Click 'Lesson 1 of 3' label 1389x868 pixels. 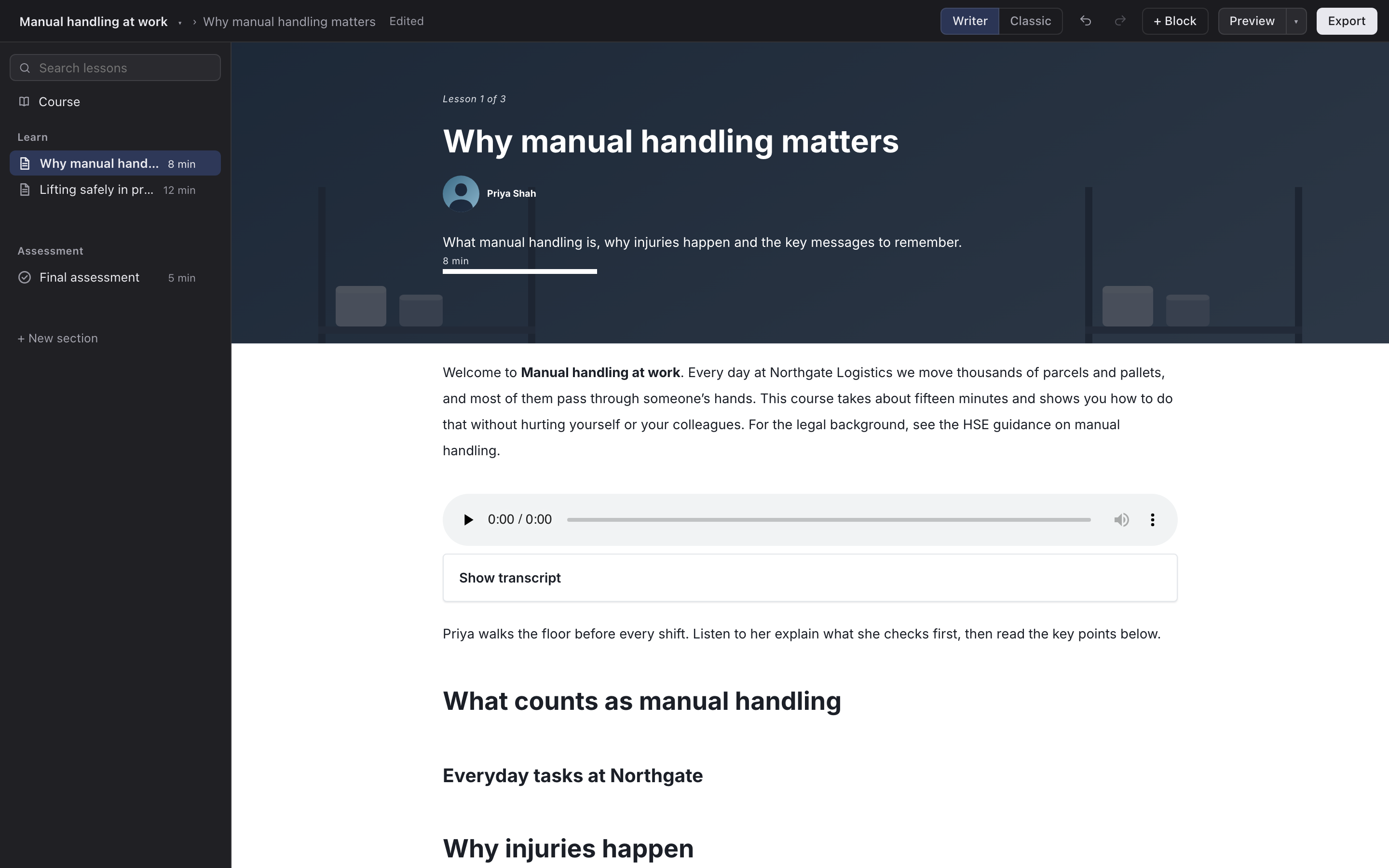pyautogui.click(x=474, y=99)
